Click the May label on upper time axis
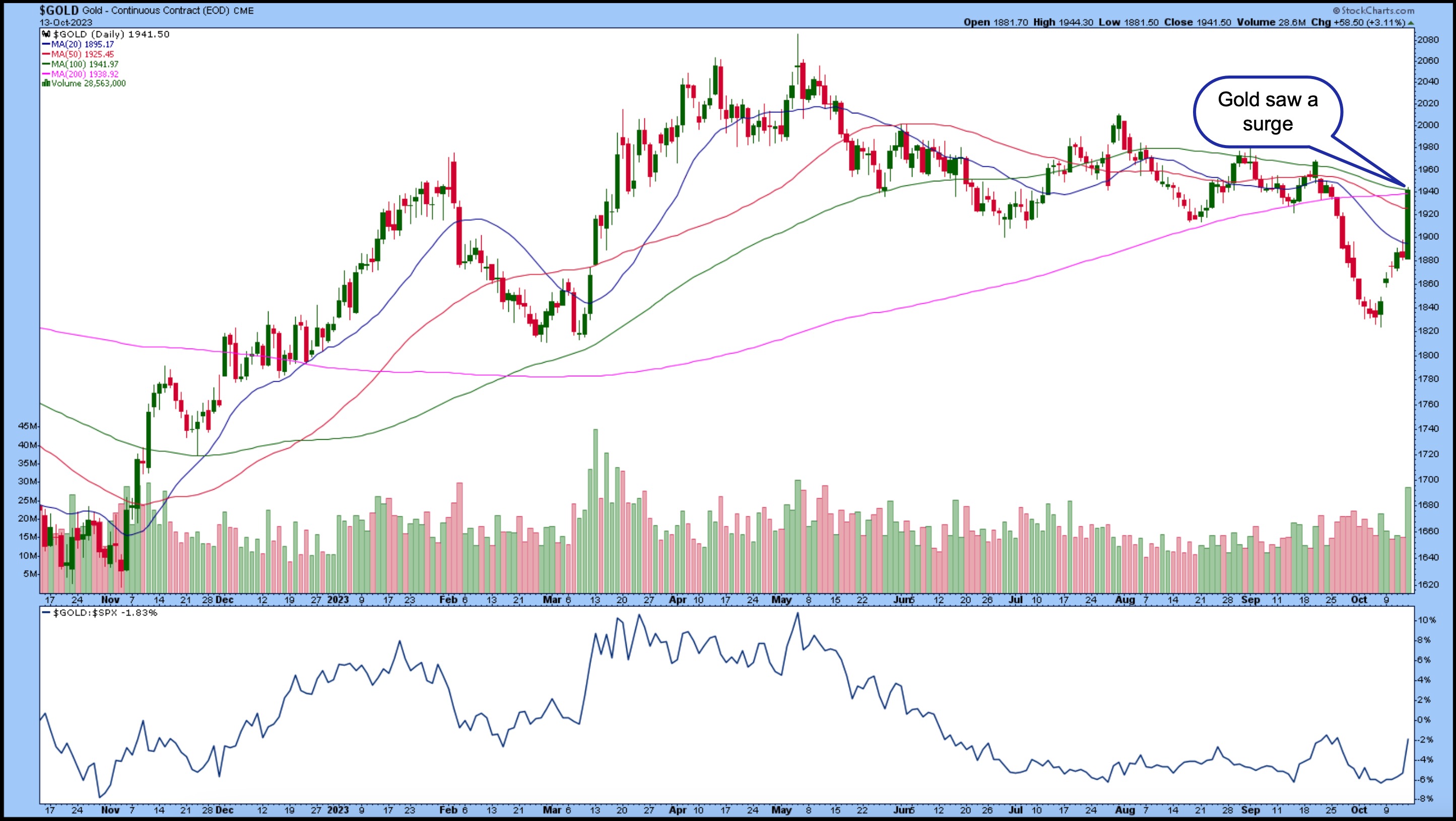 pyautogui.click(x=781, y=600)
